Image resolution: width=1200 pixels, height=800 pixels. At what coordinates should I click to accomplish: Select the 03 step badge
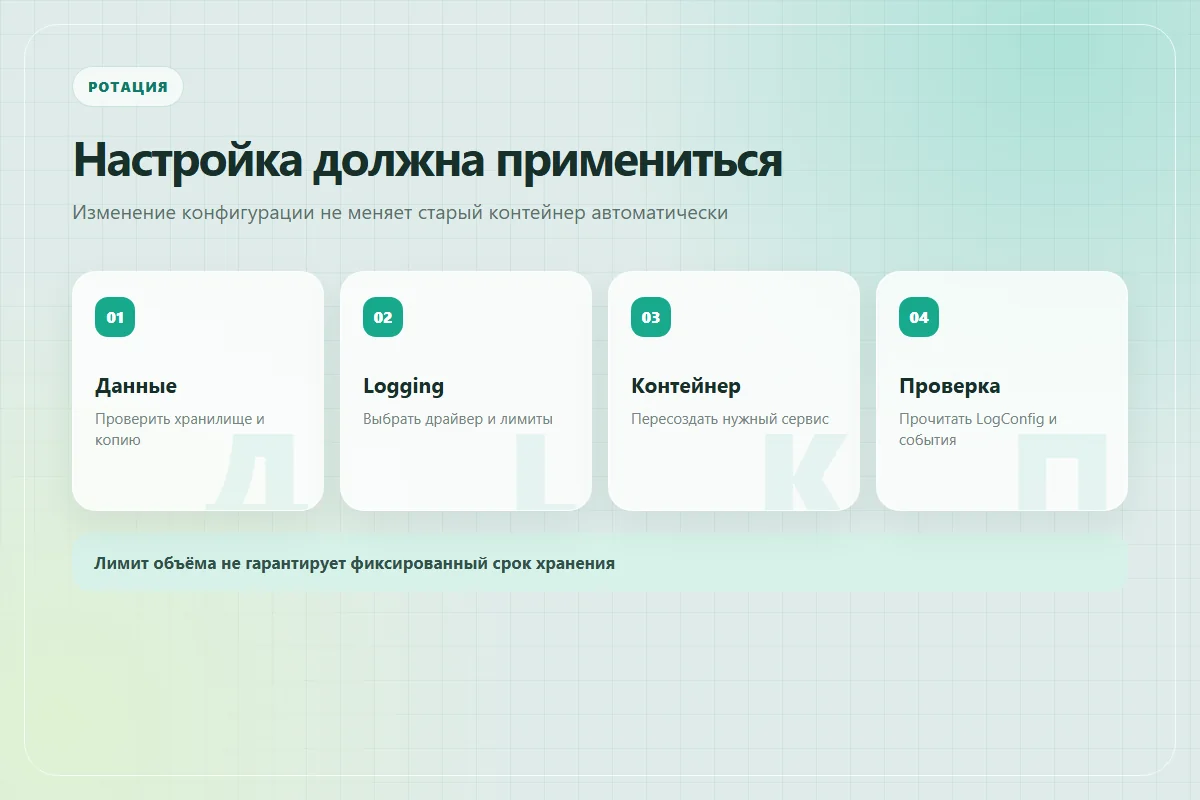pos(651,317)
